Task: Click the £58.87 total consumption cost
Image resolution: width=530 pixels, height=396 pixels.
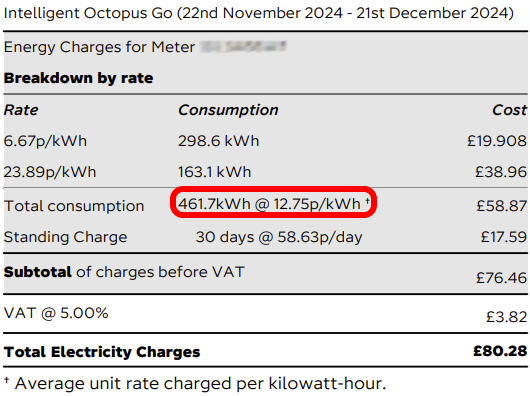Action: 502,206
